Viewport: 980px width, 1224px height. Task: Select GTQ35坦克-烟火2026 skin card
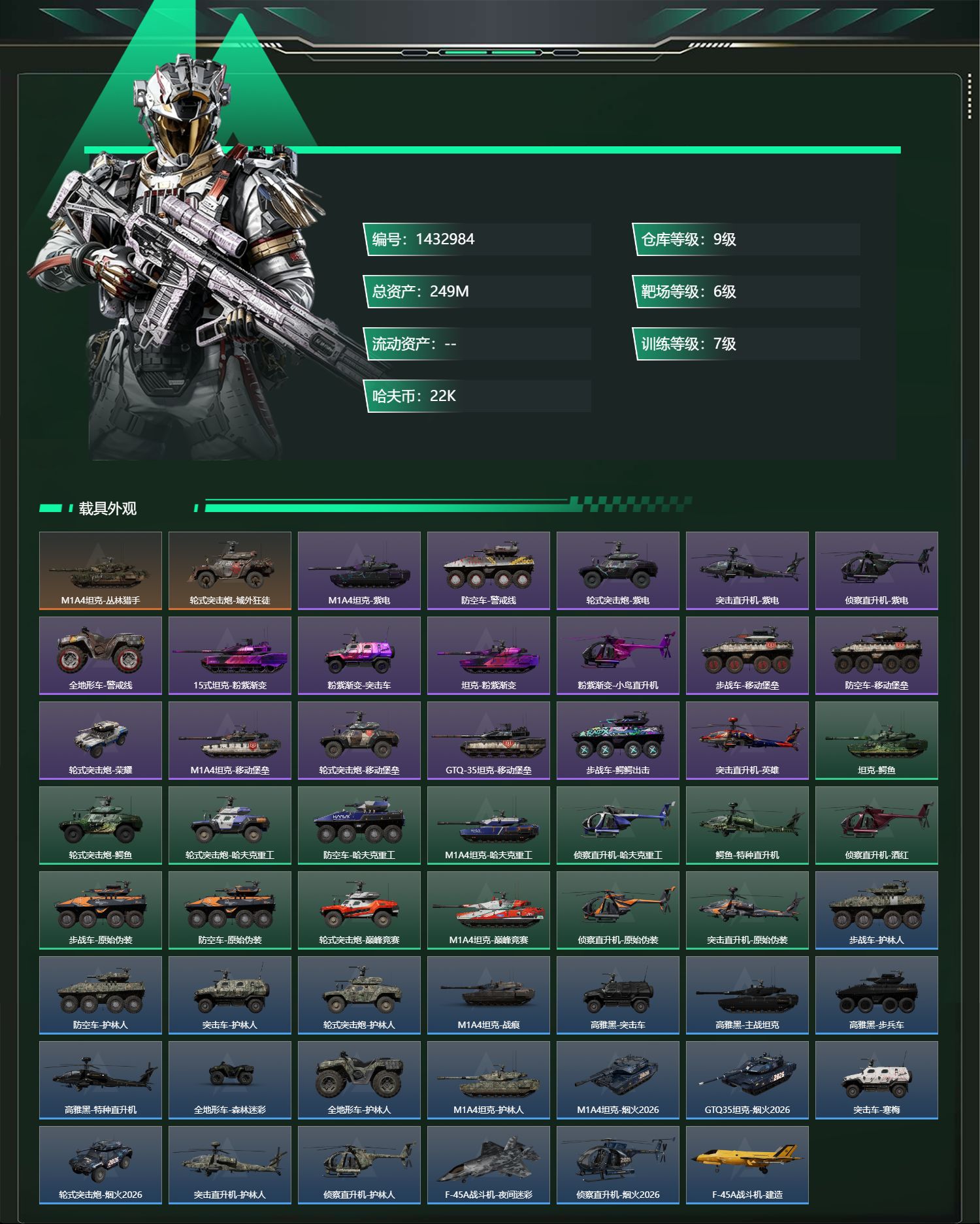click(747, 1080)
